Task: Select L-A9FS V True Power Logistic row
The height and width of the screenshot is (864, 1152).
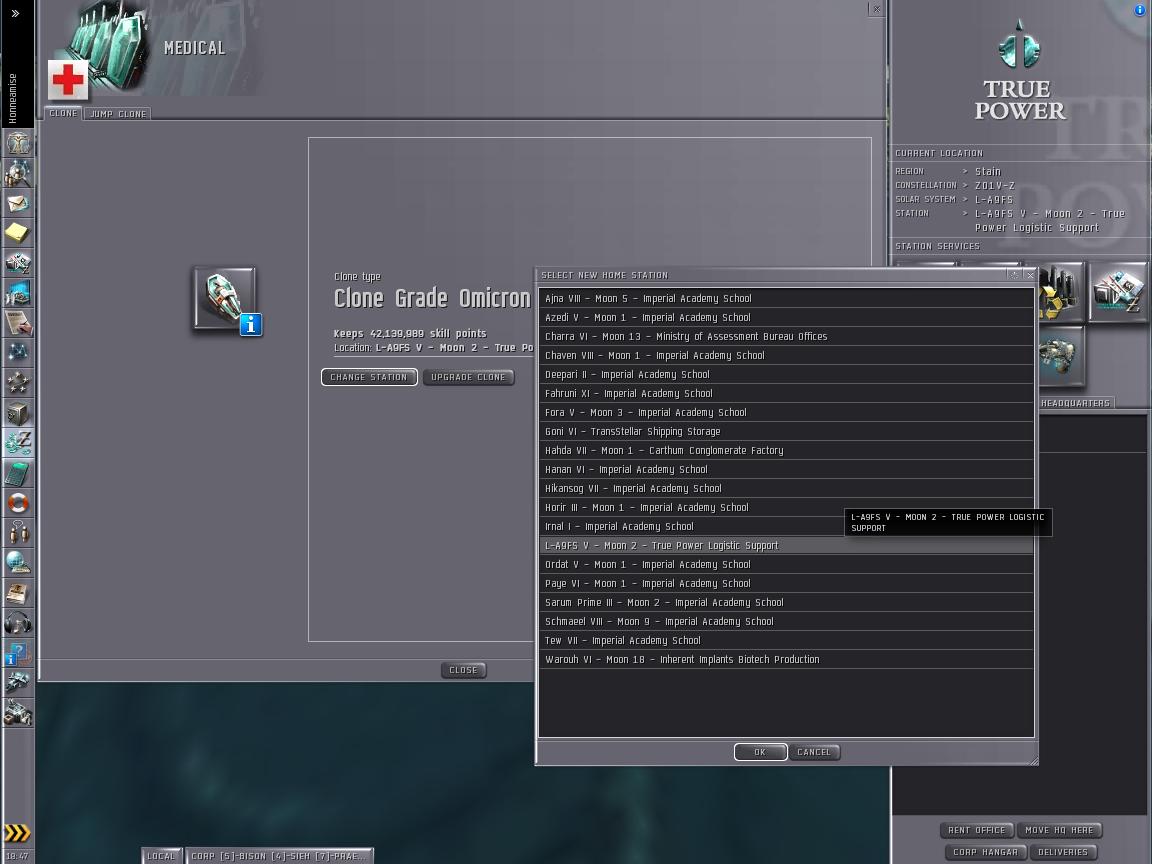Action: point(786,546)
